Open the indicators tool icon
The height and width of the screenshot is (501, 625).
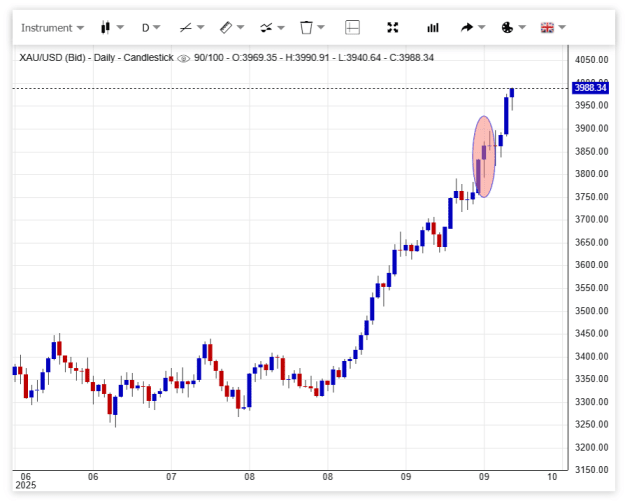point(266,28)
